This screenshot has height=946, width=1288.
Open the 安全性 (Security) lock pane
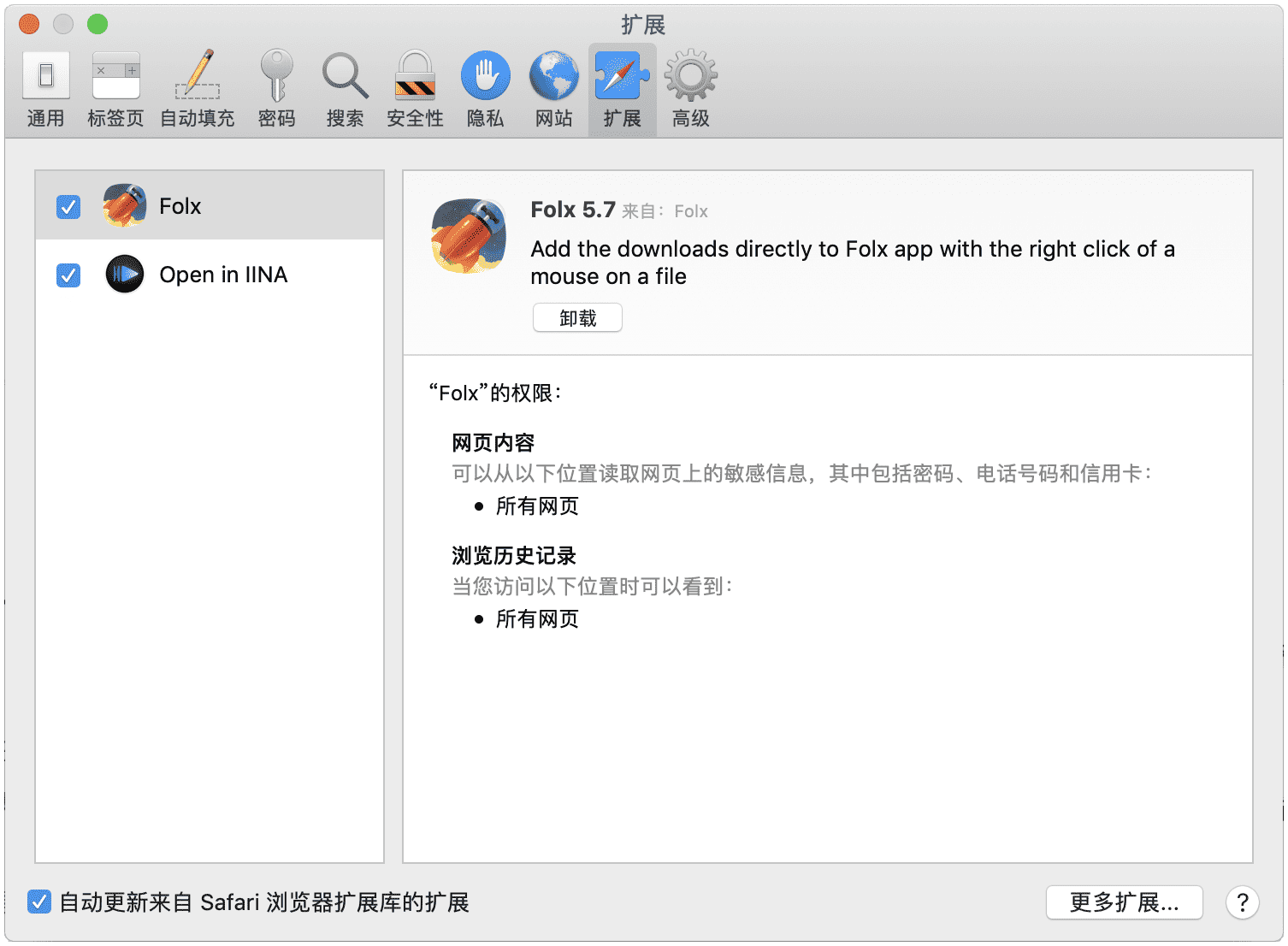click(415, 91)
